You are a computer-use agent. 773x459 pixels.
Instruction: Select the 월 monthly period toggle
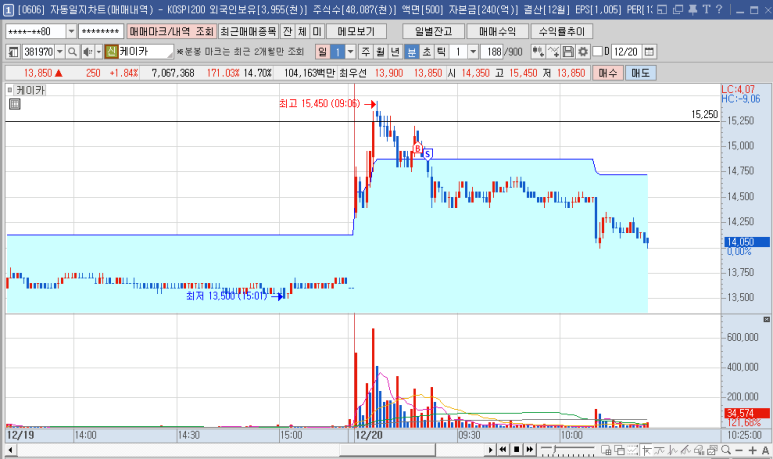click(380, 51)
